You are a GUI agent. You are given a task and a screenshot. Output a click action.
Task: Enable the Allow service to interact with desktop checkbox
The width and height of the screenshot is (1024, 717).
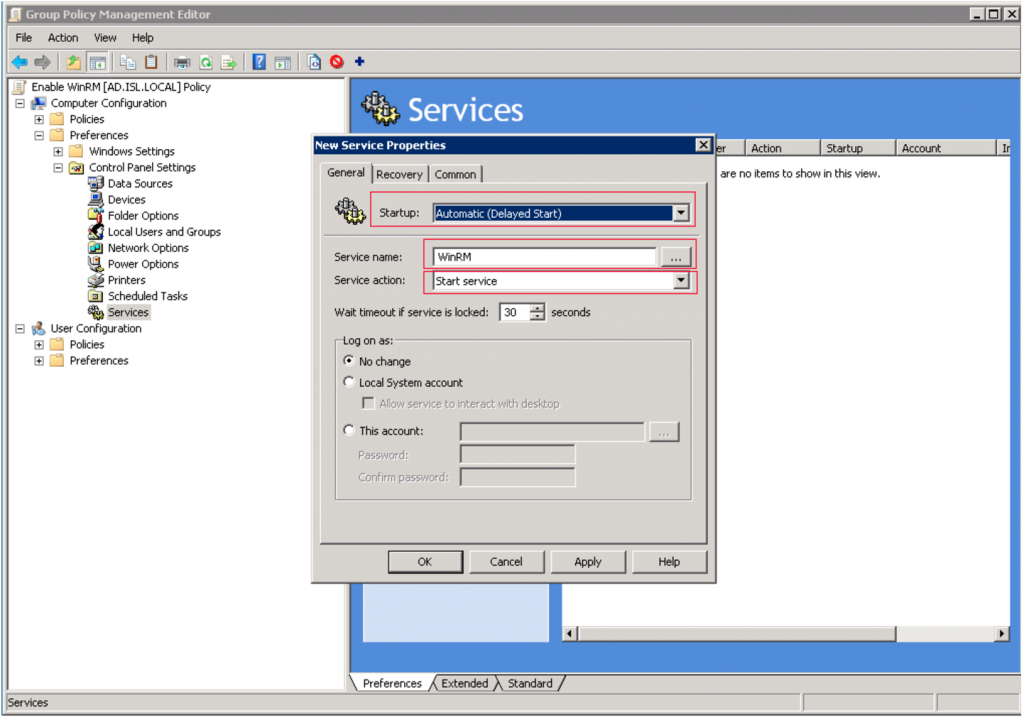[368, 403]
